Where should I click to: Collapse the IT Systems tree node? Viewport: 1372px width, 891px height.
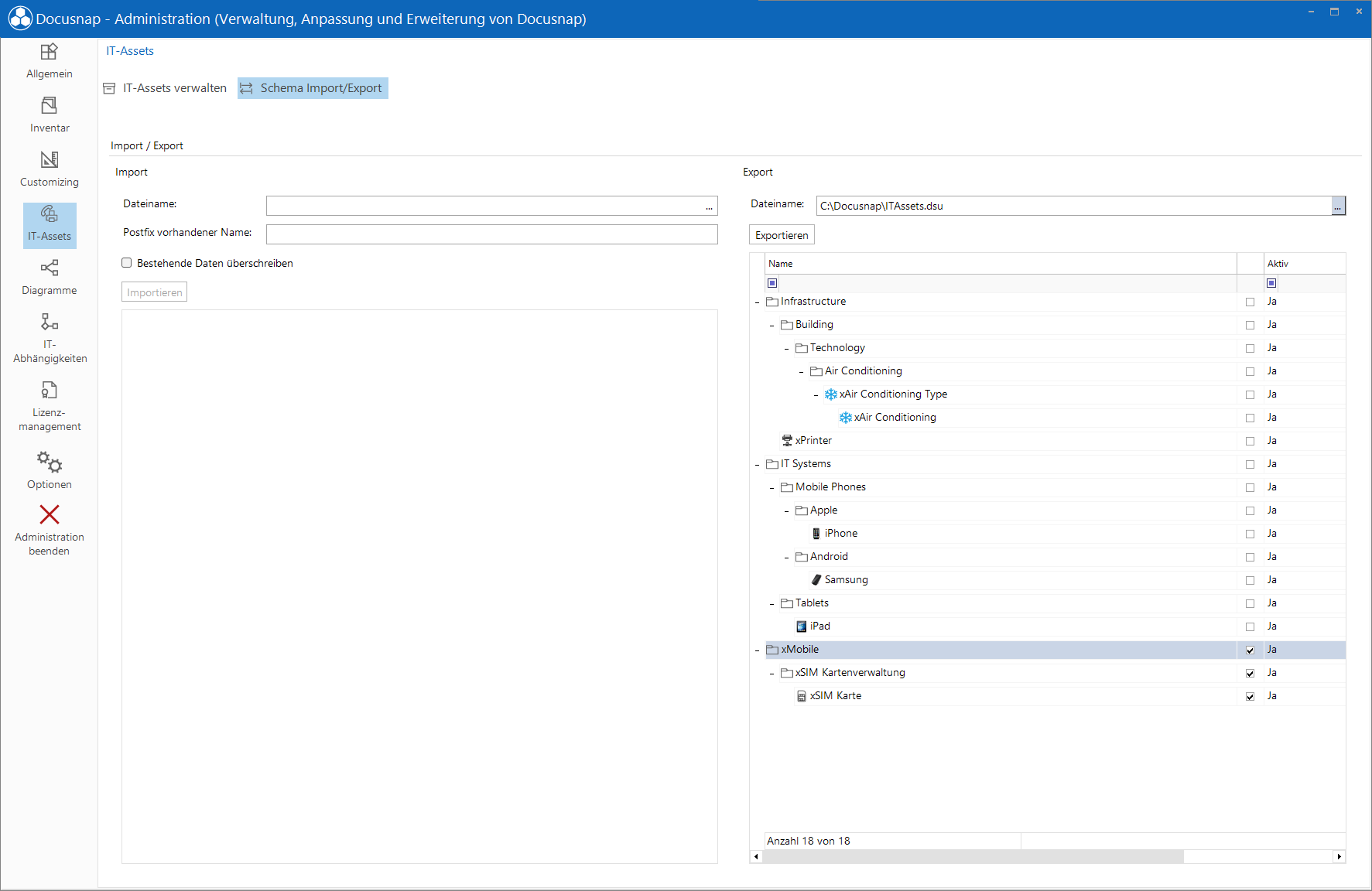click(758, 465)
